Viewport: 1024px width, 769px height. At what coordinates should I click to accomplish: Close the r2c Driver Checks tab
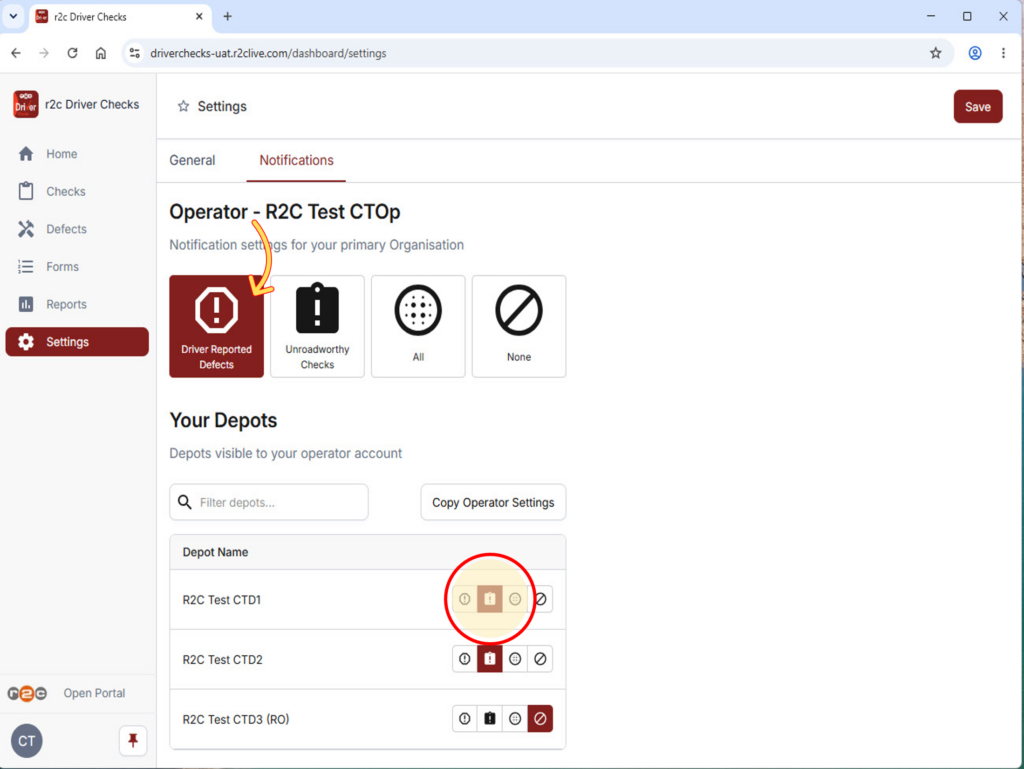pyautogui.click(x=199, y=16)
